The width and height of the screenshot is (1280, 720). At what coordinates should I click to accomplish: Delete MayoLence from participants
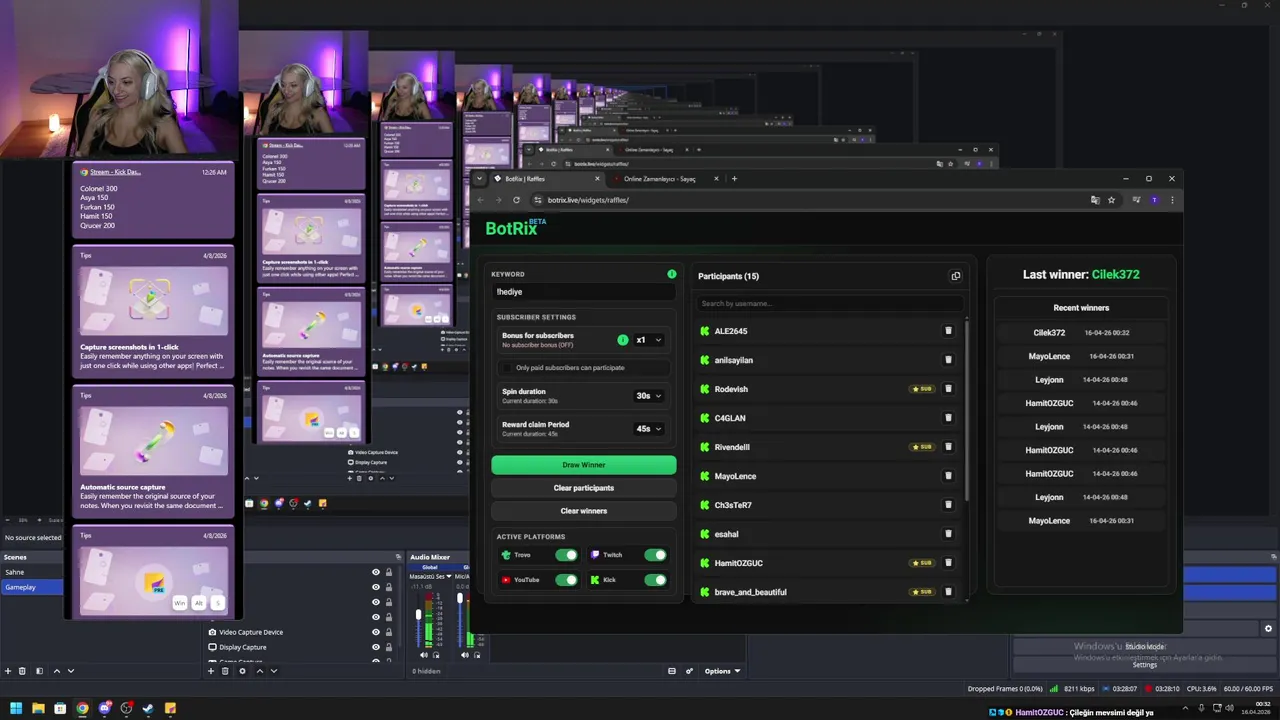[x=948, y=476]
